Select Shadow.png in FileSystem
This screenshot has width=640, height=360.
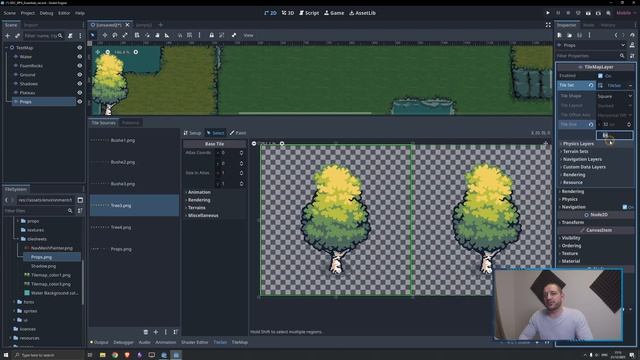(x=43, y=266)
